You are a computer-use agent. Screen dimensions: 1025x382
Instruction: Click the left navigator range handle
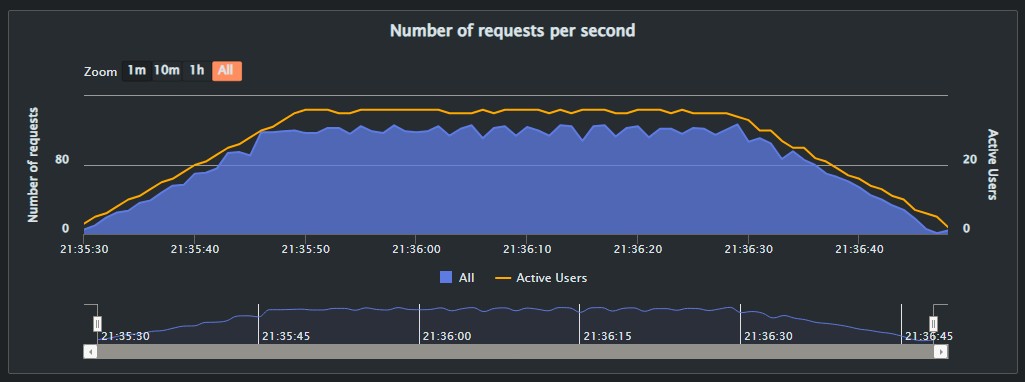click(x=97, y=324)
